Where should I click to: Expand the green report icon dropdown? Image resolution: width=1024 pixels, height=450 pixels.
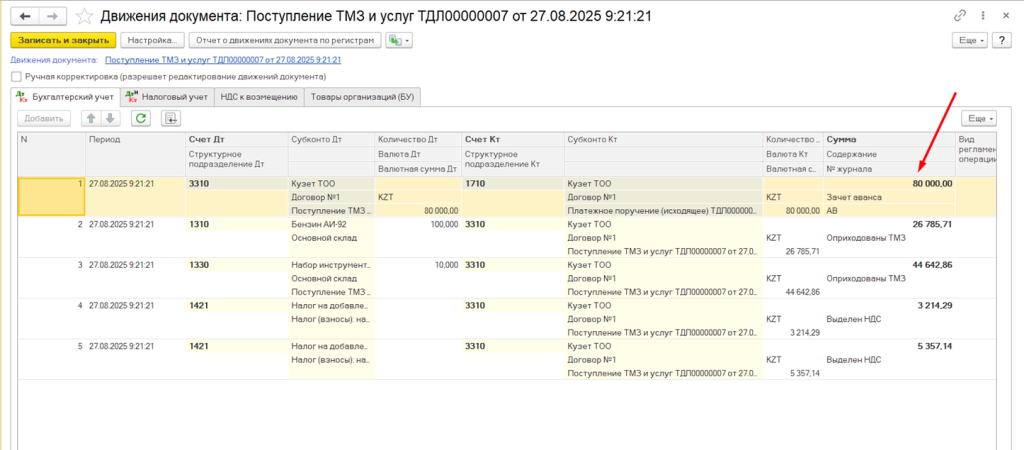point(400,40)
